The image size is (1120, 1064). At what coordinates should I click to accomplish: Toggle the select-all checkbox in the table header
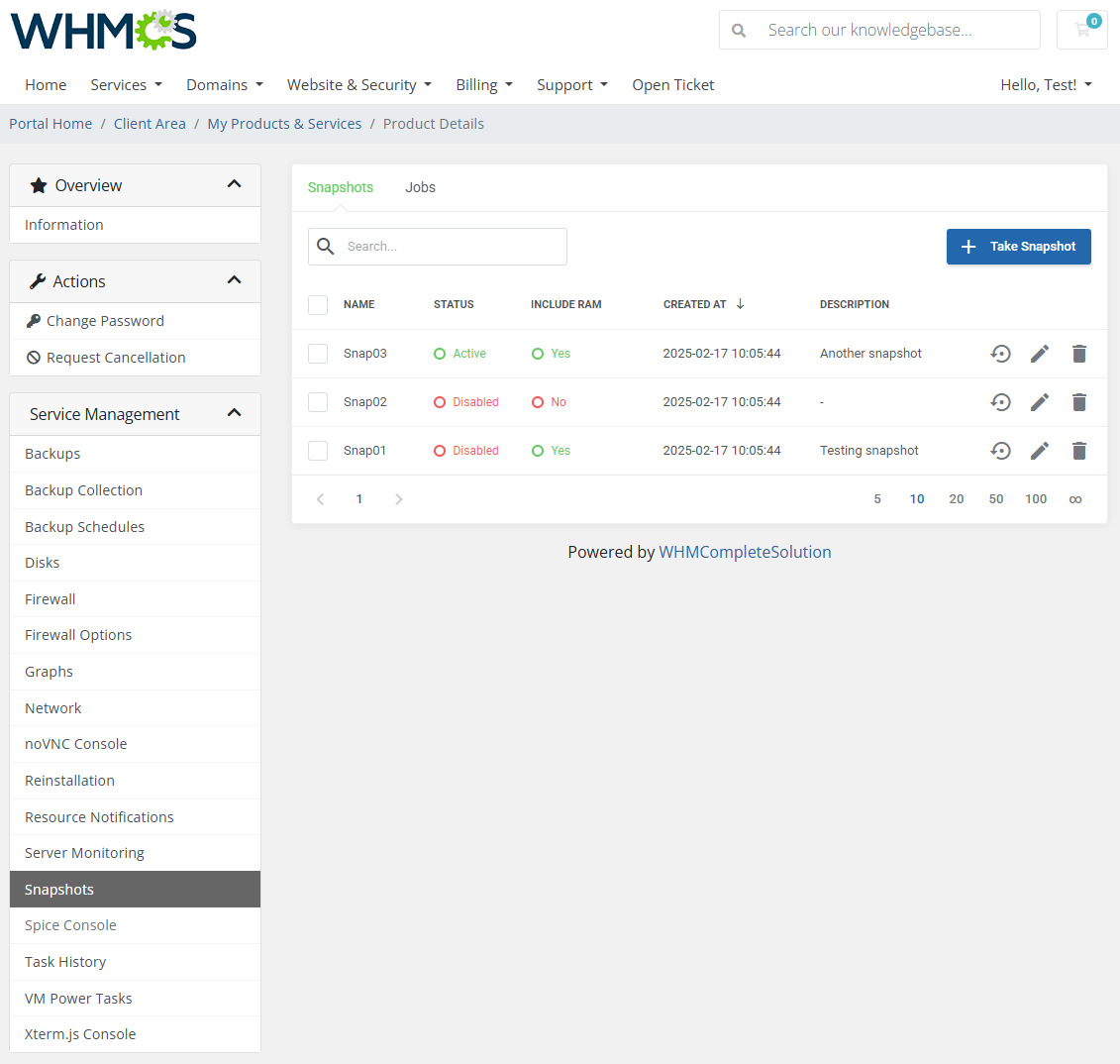point(318,305)
